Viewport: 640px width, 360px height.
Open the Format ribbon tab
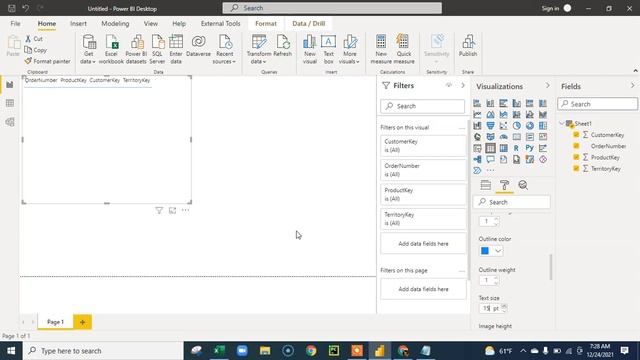[x=266, y=24]
